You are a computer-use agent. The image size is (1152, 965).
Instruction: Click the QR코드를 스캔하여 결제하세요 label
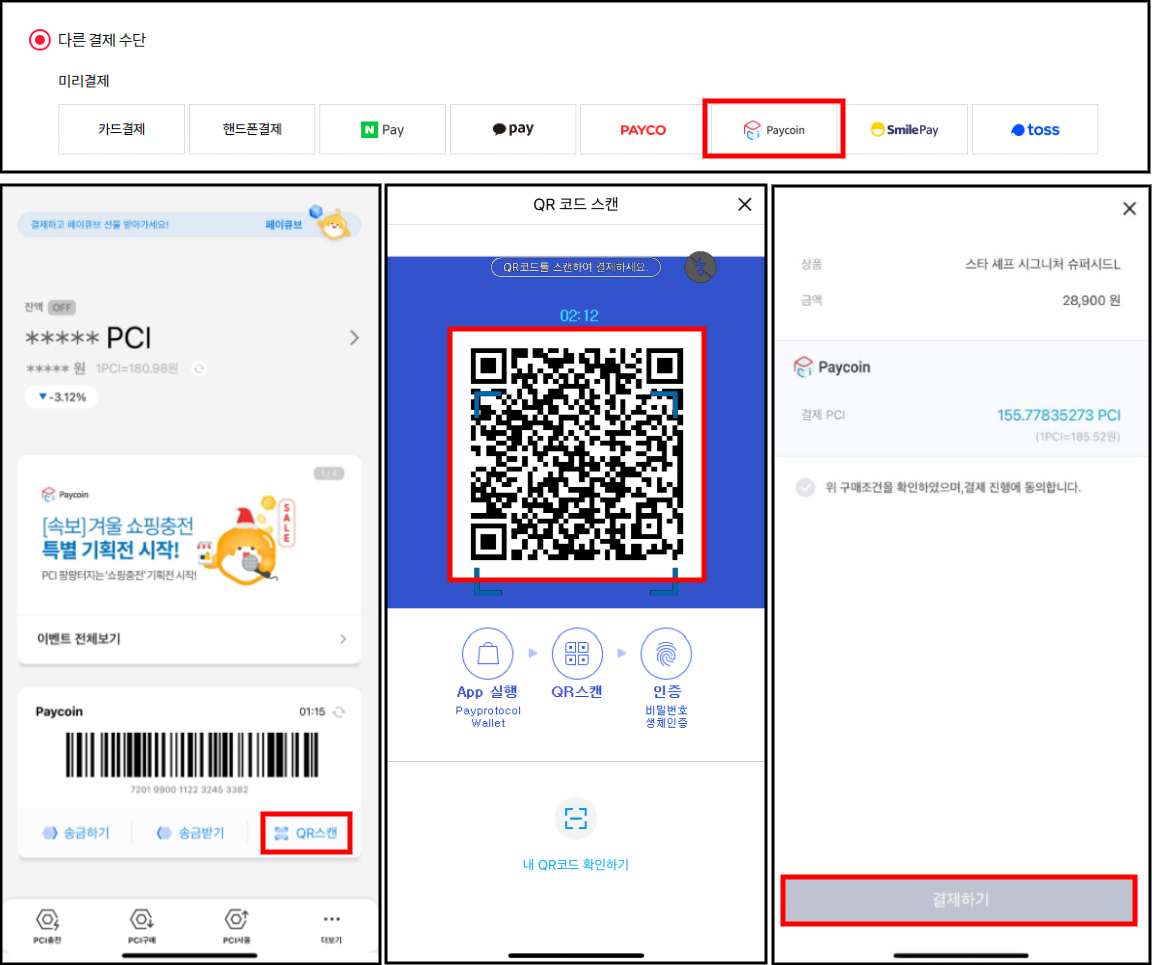click(x=576, y=267)
